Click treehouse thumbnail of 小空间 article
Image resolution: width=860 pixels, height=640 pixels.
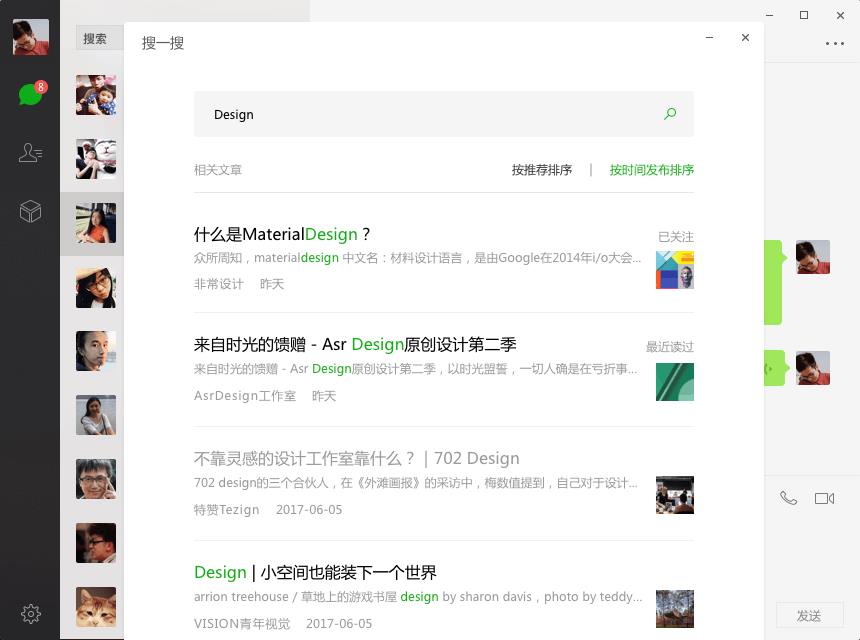[x=675, y=609]
